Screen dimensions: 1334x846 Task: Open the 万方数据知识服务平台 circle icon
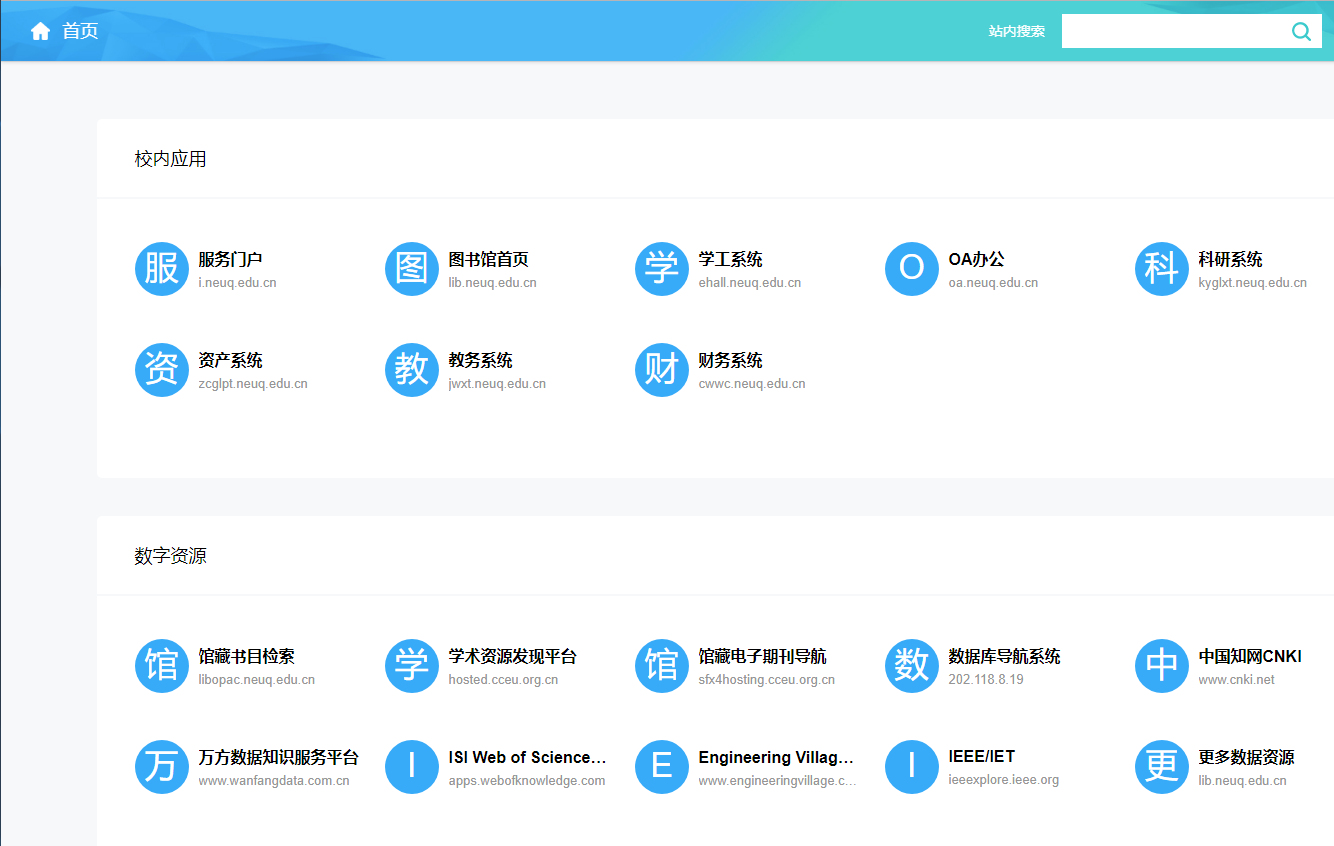[x=162, y=767]
